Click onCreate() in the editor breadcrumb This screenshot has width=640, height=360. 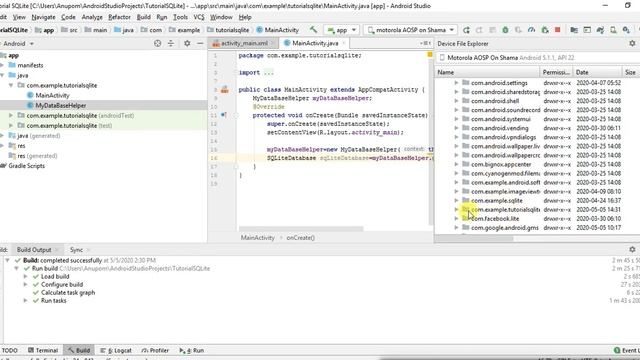tap(300, 238)
